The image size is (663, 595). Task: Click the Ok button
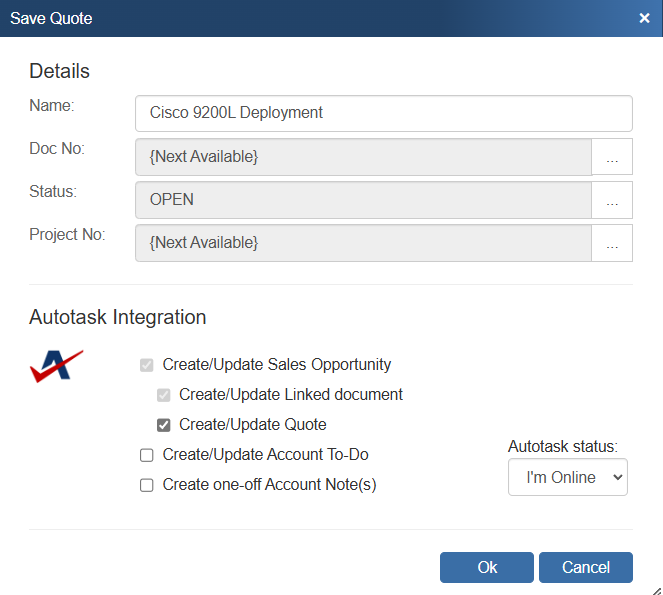click(487, 567)
